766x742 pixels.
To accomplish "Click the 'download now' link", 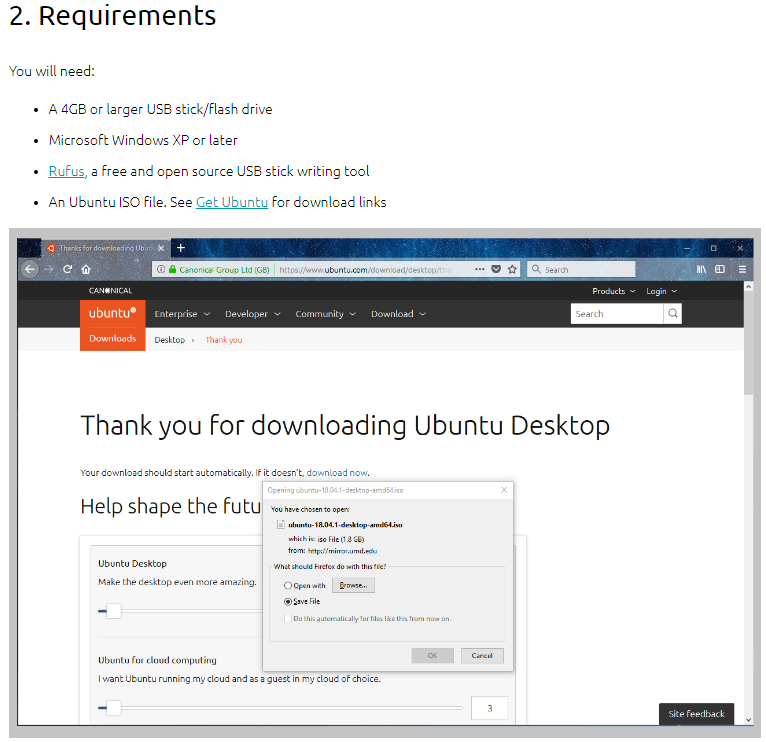I will click(x=337, y=473).
